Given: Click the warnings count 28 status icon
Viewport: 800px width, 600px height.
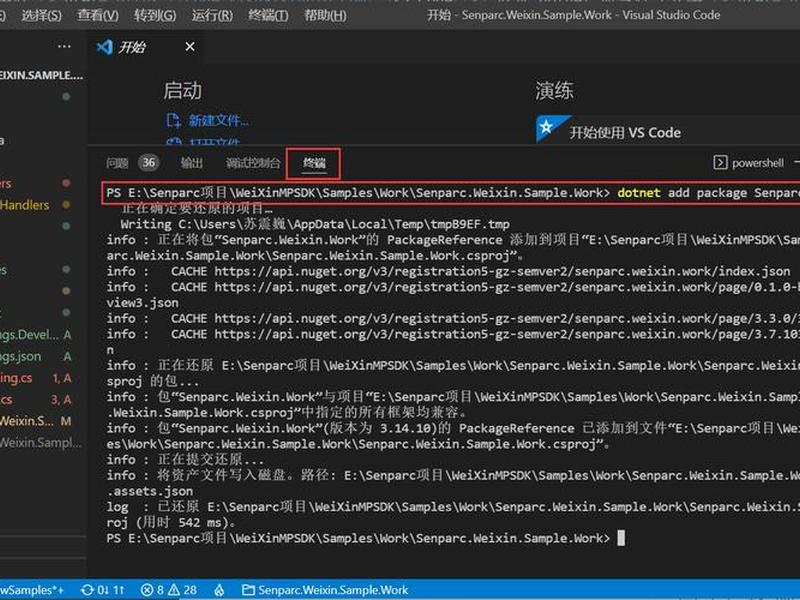Looking at the screenshot, I should click(183, 590).
